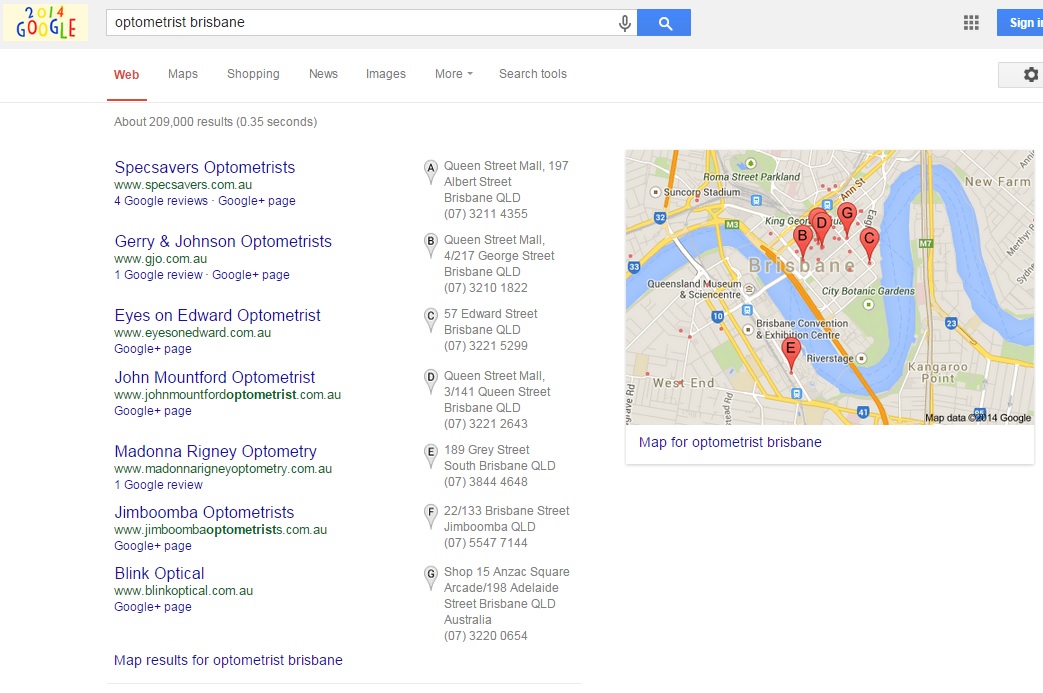Click the blue search magnifier button
1043x693 pixels.
[x=664, y=23]
